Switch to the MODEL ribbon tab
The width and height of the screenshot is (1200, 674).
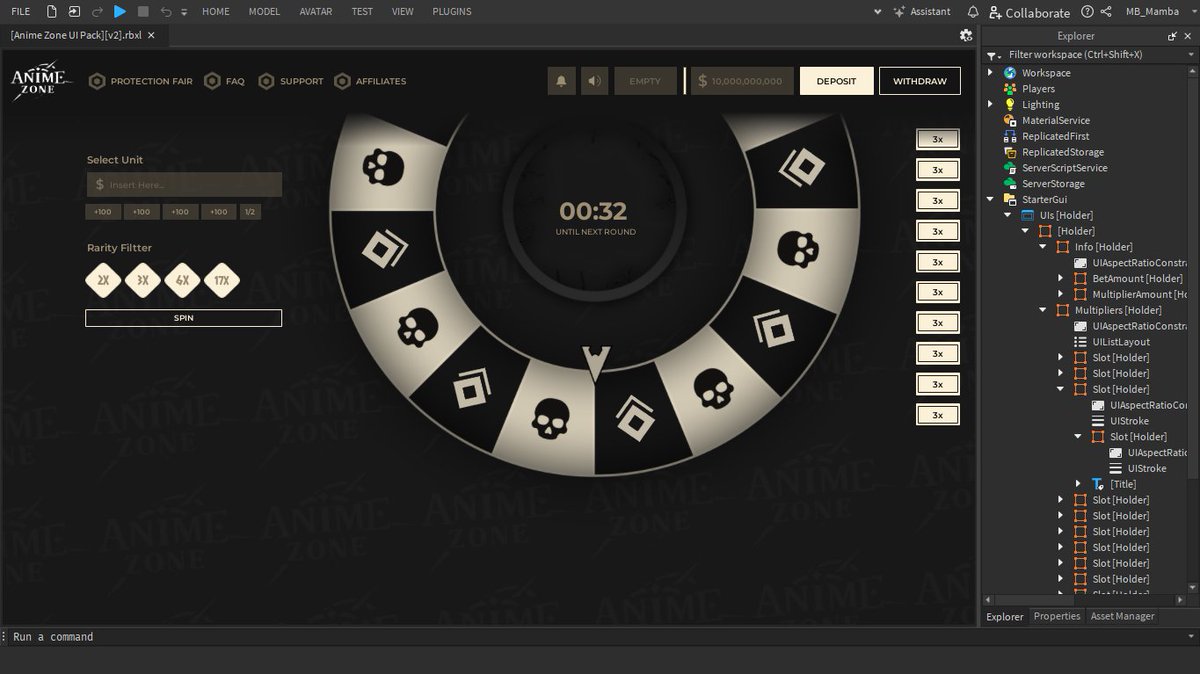[x=265, y=12]
